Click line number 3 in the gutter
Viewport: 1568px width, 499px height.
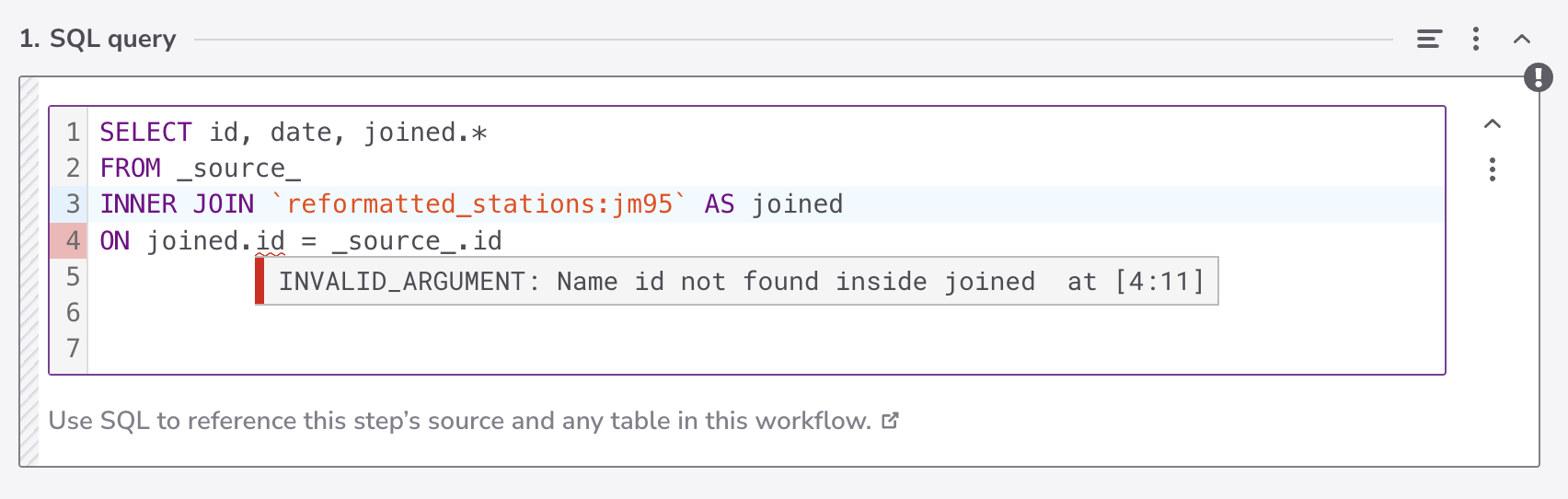coord(73,204)
